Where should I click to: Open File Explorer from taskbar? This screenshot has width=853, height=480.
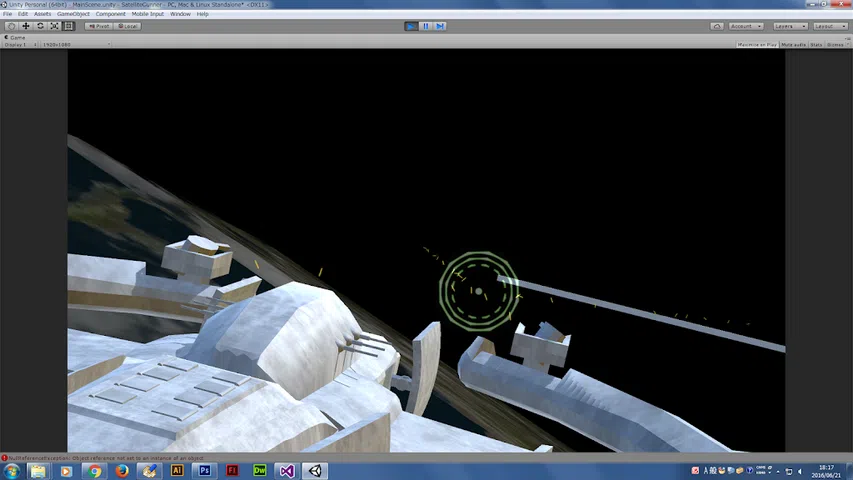pyautogui.click(x=38, y=471)
